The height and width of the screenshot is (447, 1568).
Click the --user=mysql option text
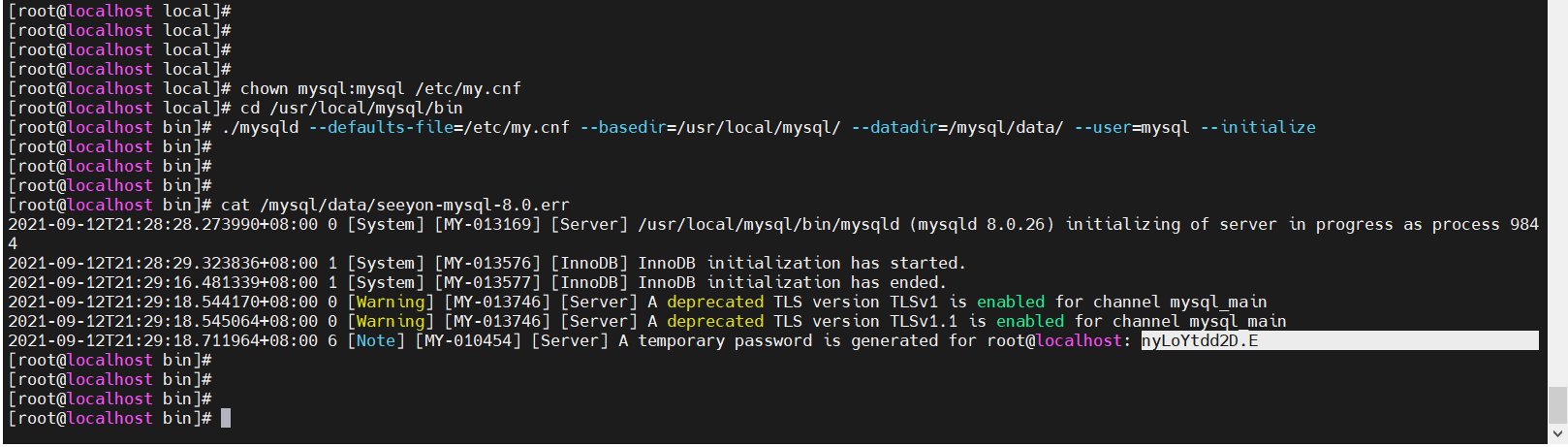coord(1131,128)
